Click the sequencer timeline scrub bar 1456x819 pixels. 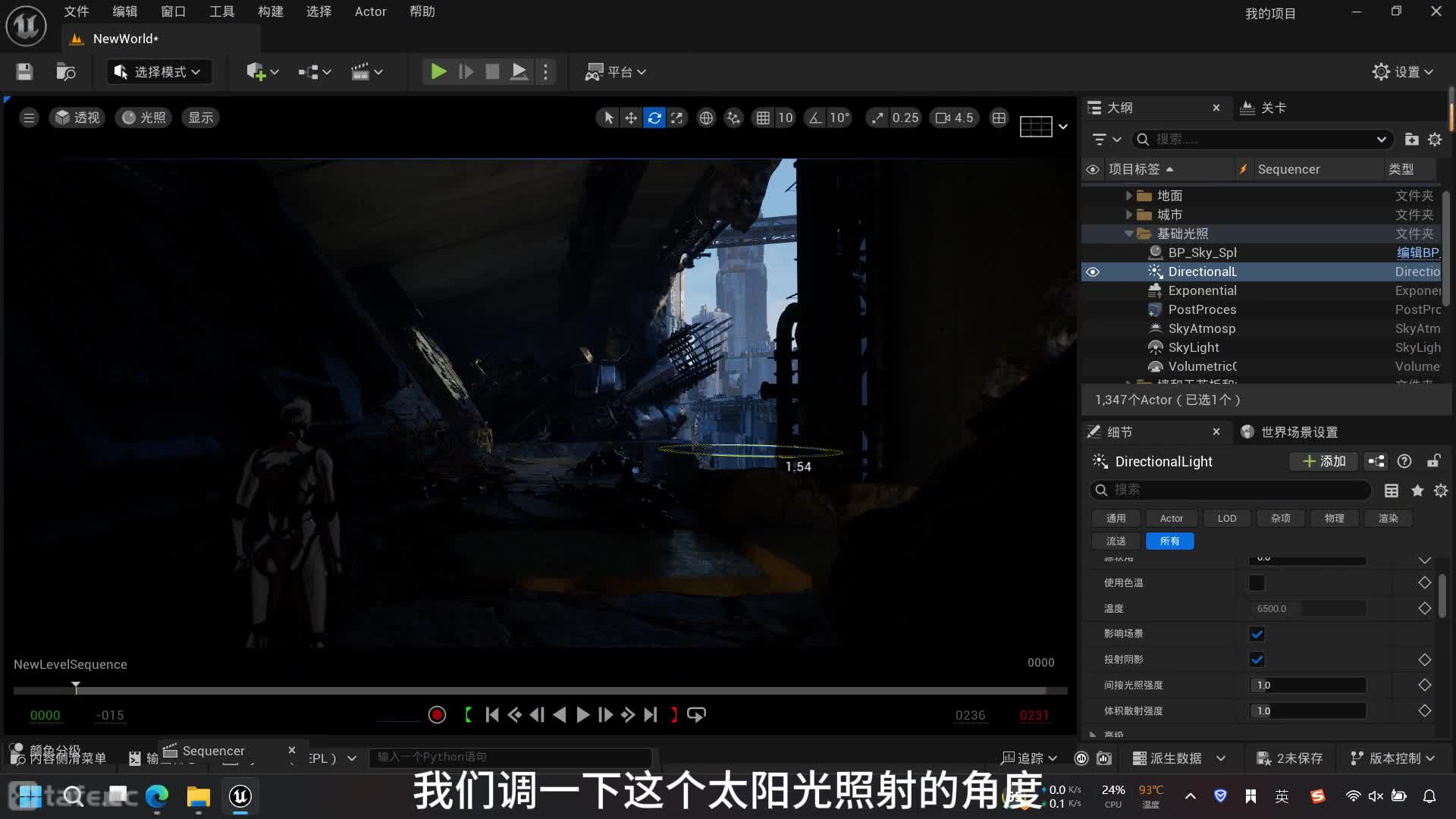click(x=540, y=690)
